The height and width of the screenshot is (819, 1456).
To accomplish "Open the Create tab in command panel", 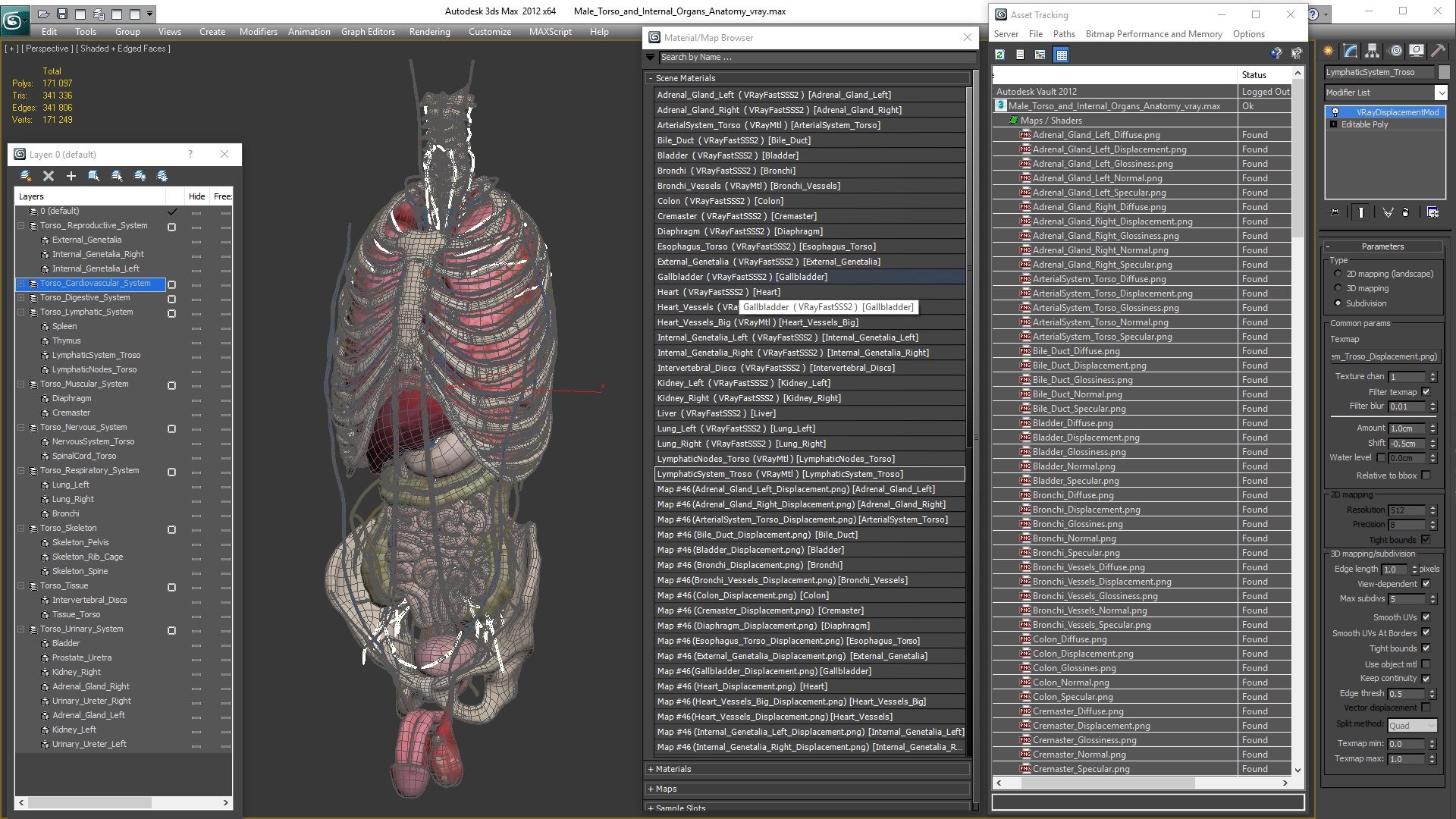I will pyautogui.click(x=1329, y=51).
